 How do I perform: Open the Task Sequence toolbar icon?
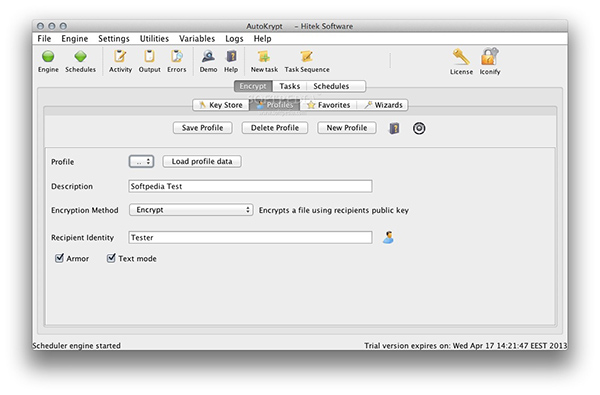(307, 56)
